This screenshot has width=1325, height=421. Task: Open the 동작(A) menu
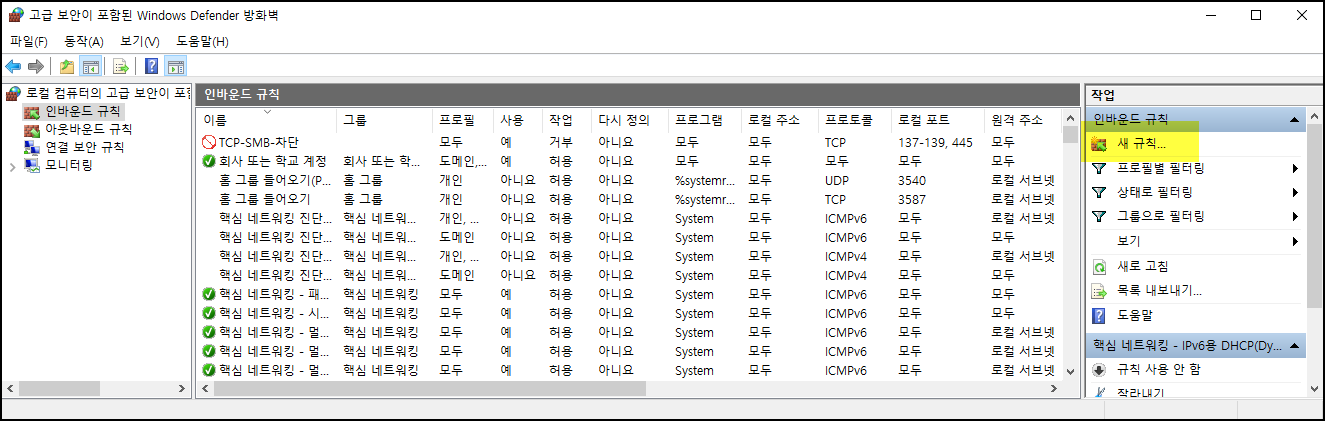[x=84, y=41]
